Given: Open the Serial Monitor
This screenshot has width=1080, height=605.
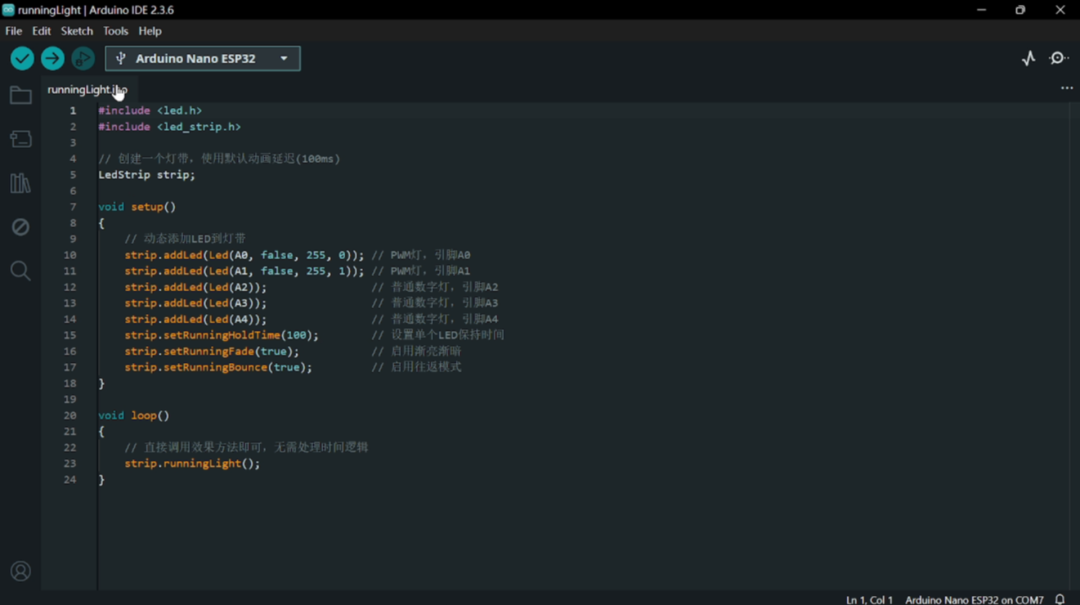Looking at the screenshot, I should pos(1058,59).
